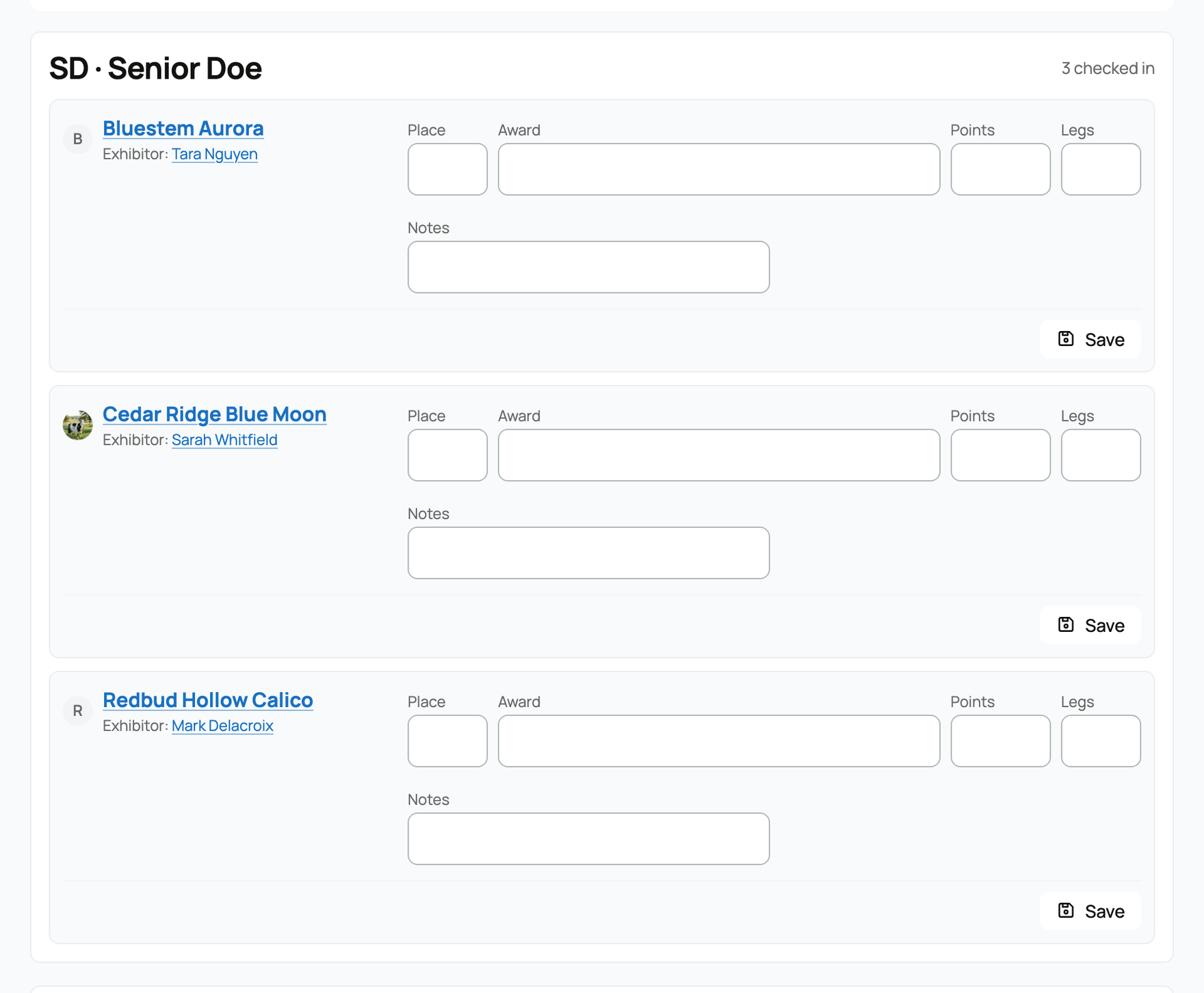Focus the Notes field for Cedar Ridge Blue Moon
The width and height of the screenshot is (1204, 993).
coord(588,553)
